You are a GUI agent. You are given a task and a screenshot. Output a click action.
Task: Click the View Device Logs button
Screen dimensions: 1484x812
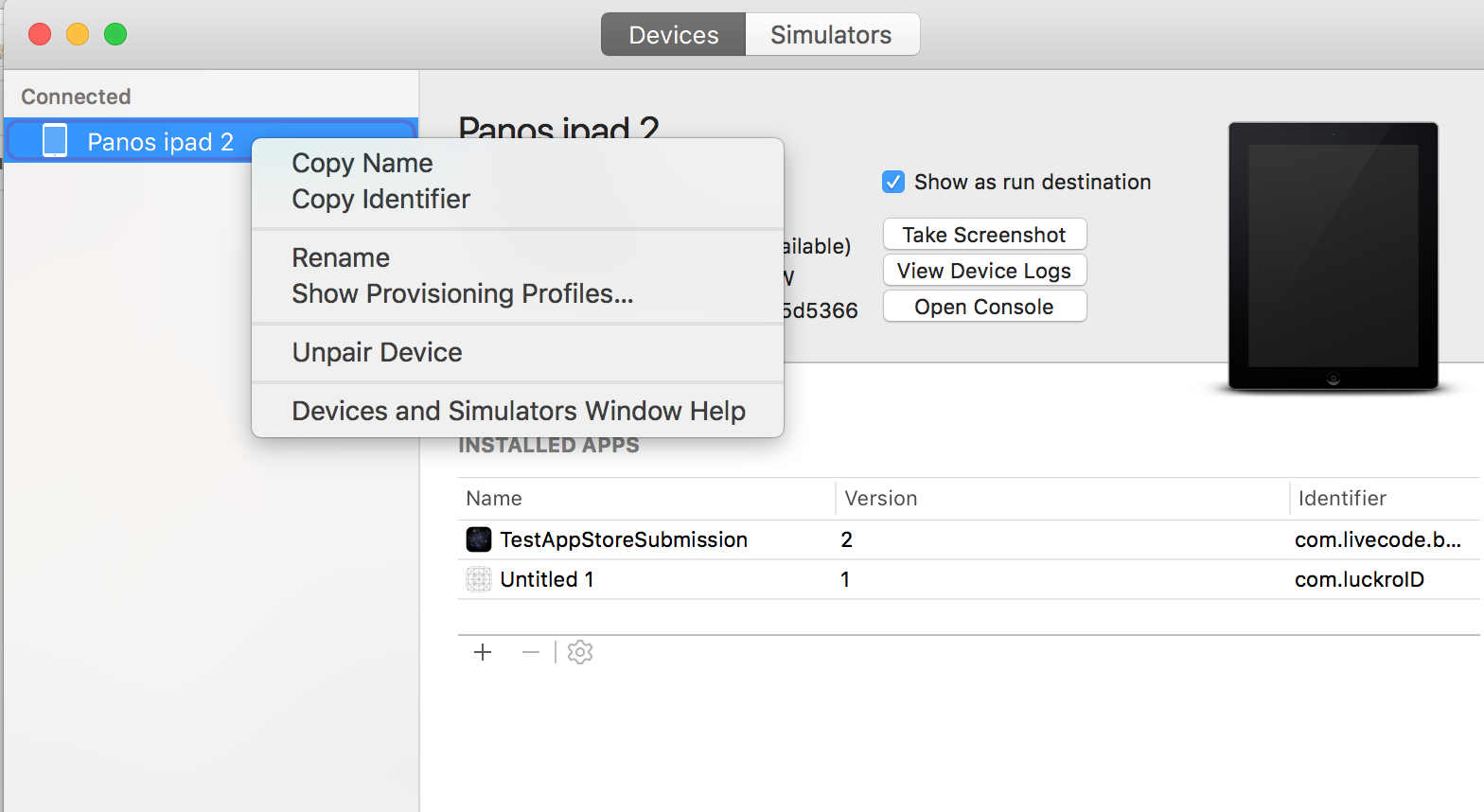(984, 271)
